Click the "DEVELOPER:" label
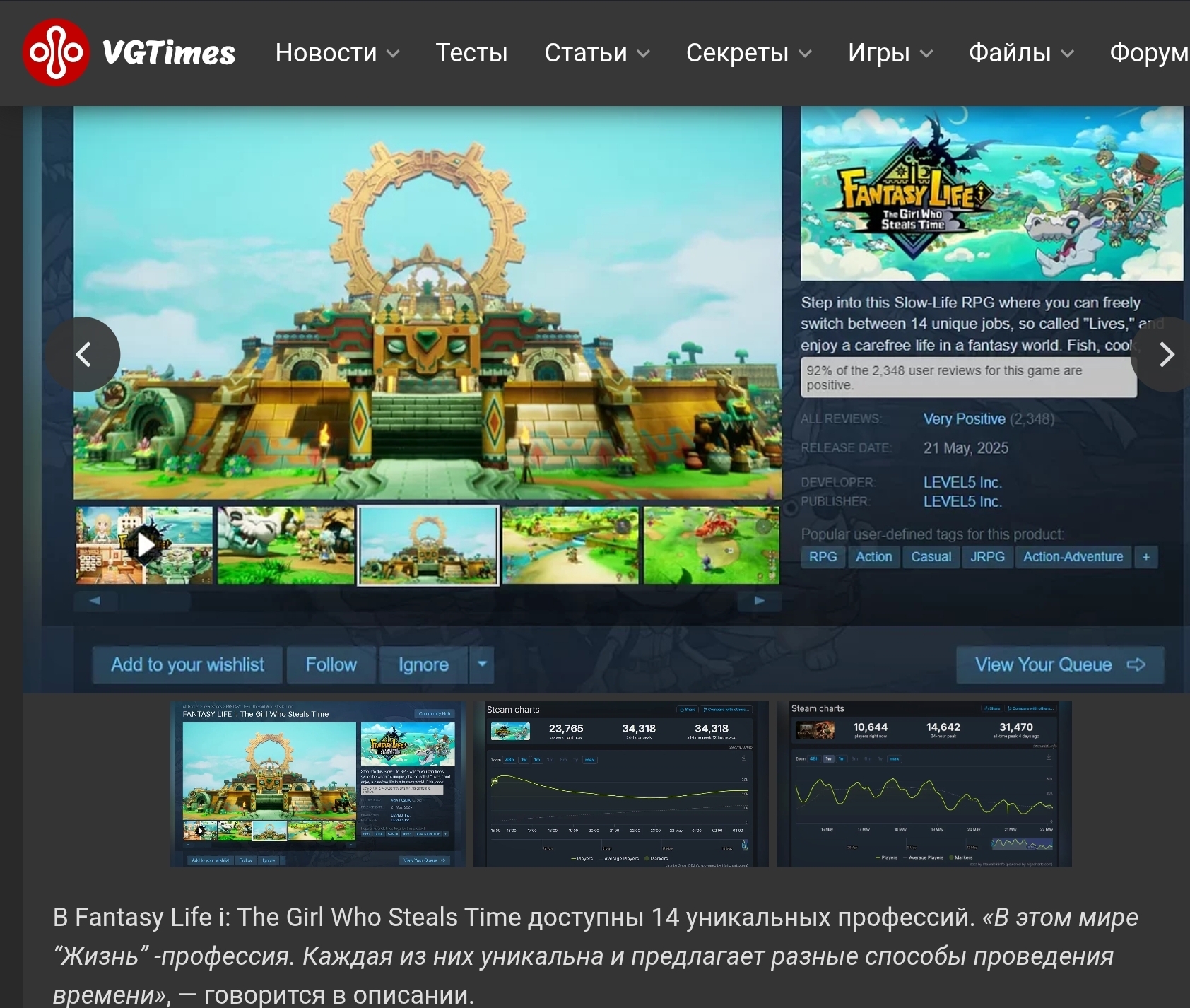Viewport: 1190px width, 1008px height. pyautogui.click(x=838, y=482)
